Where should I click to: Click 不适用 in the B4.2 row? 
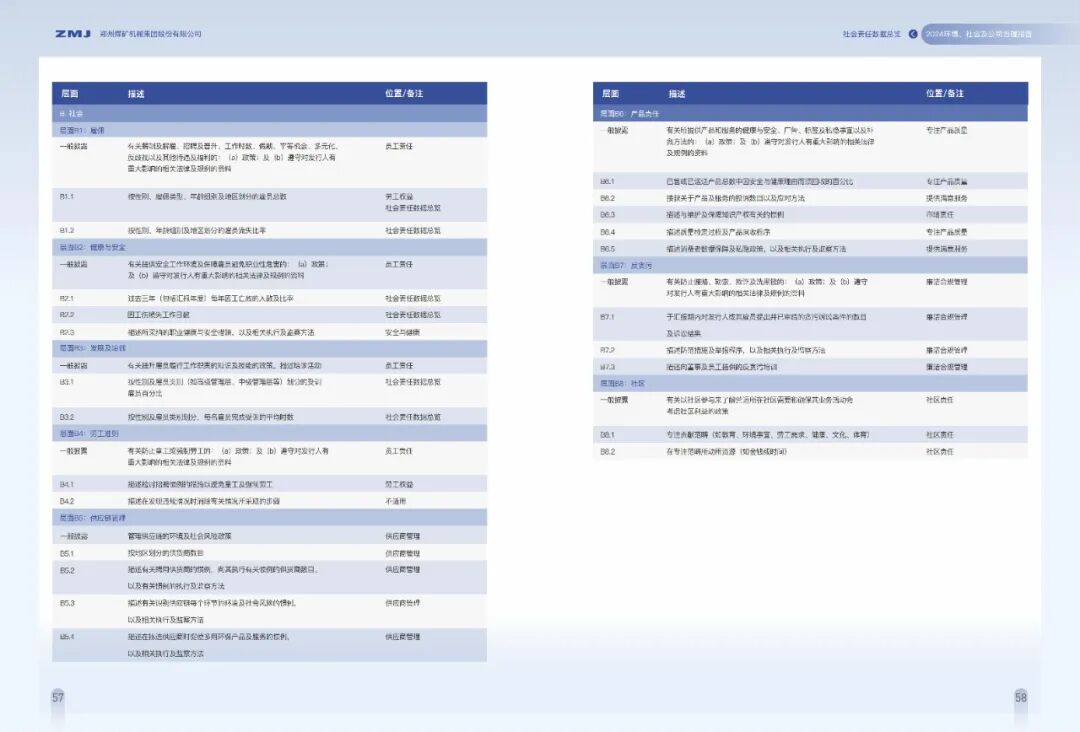tap(395, 501)
